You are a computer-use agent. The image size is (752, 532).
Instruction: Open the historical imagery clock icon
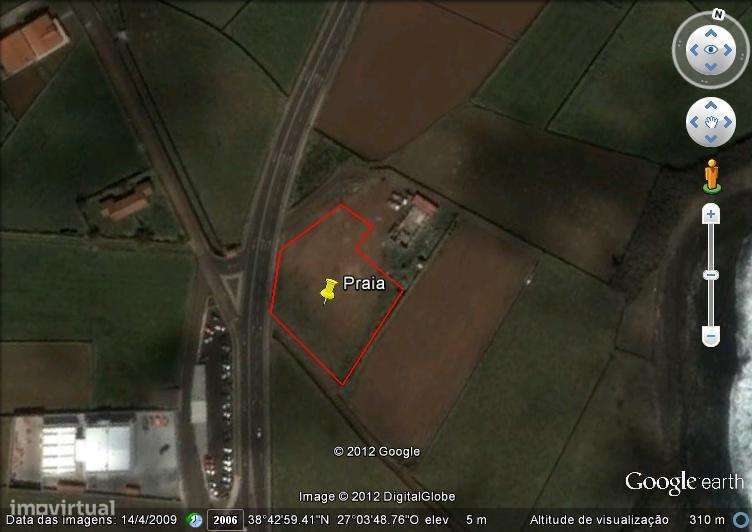tap(195, 520)
